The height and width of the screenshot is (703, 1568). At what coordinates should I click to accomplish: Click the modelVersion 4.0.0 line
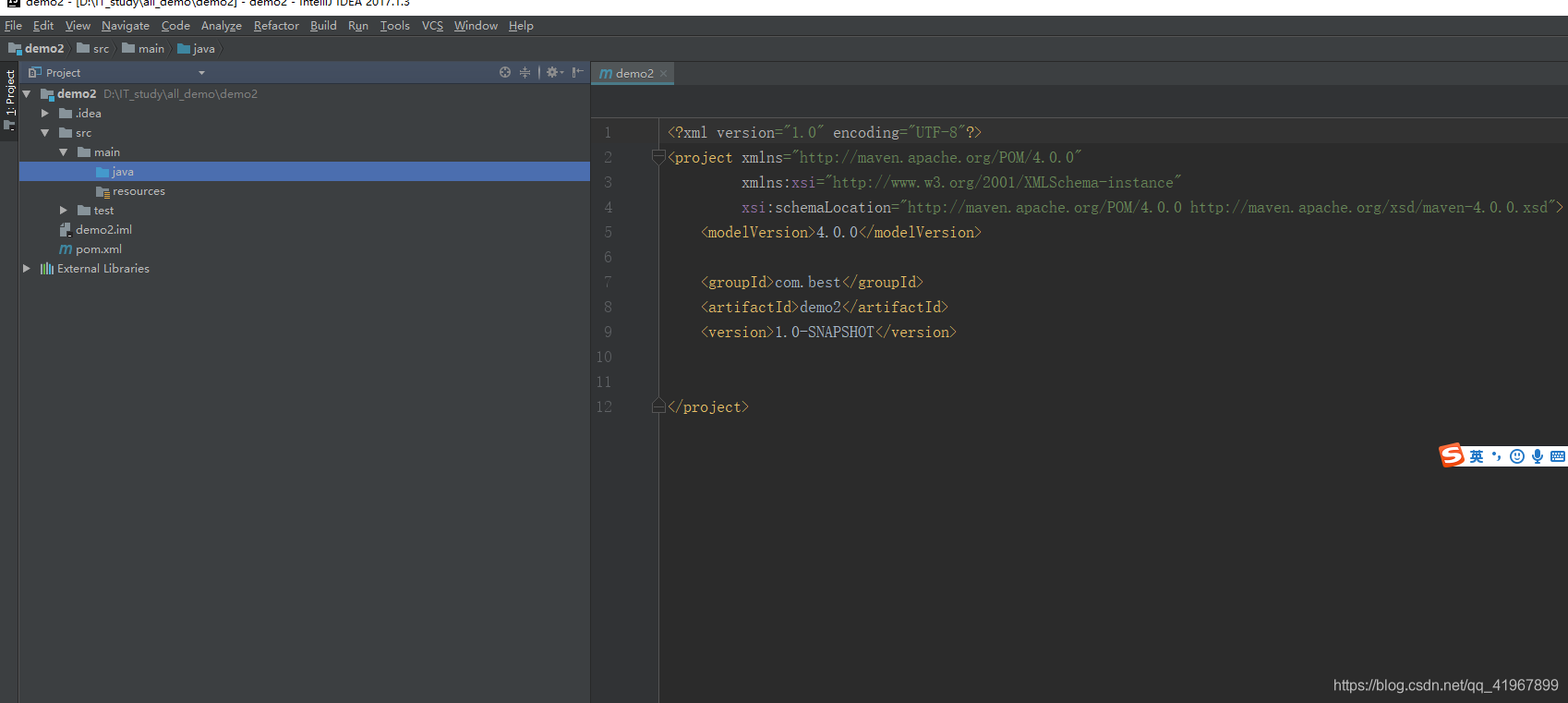(x=841, y=232)
